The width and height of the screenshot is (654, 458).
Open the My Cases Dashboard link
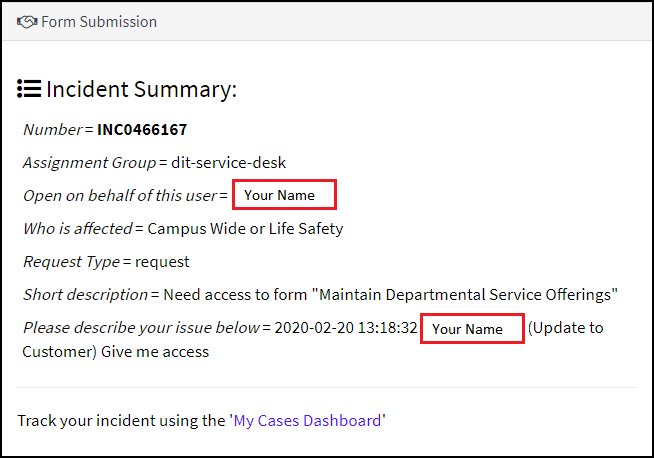[307, 421]
